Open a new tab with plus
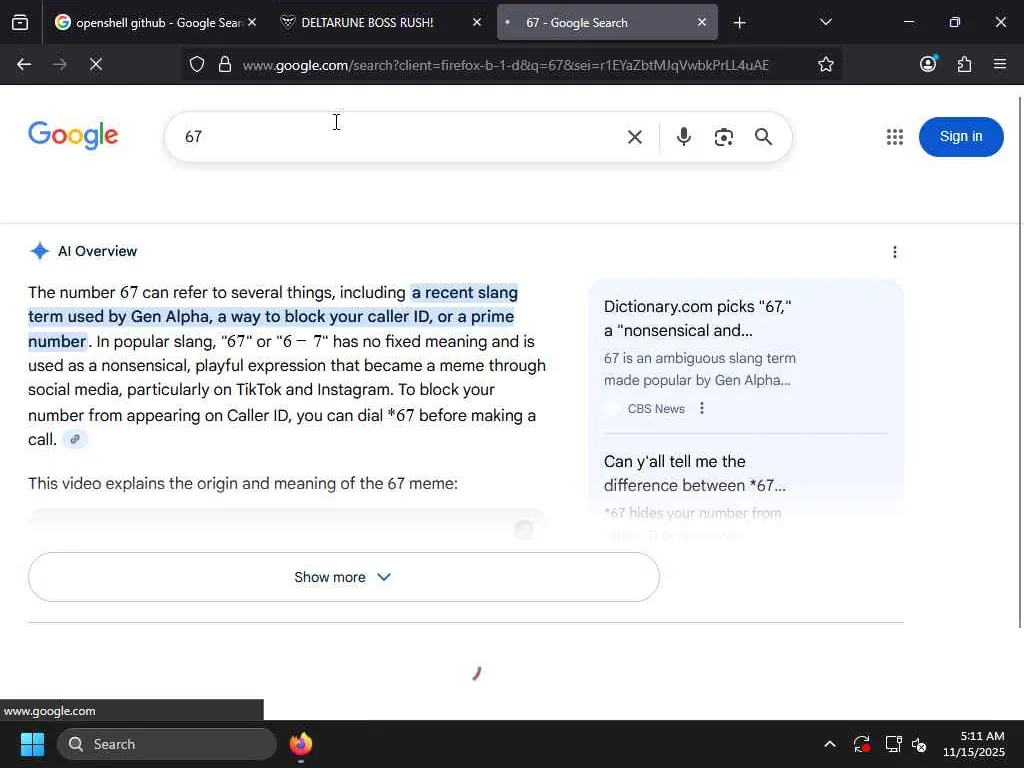1024x768 pixels. [x=739, y=23]
